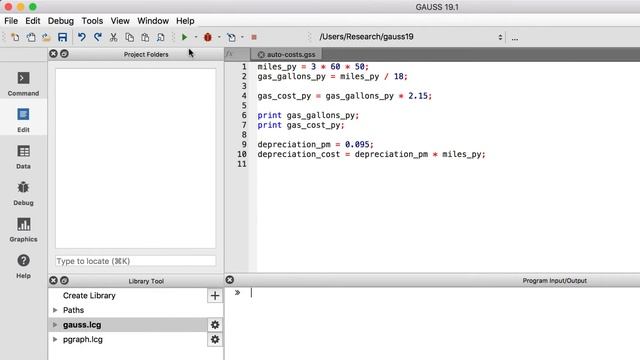Expand the Paths tree item

pos(55,310)
